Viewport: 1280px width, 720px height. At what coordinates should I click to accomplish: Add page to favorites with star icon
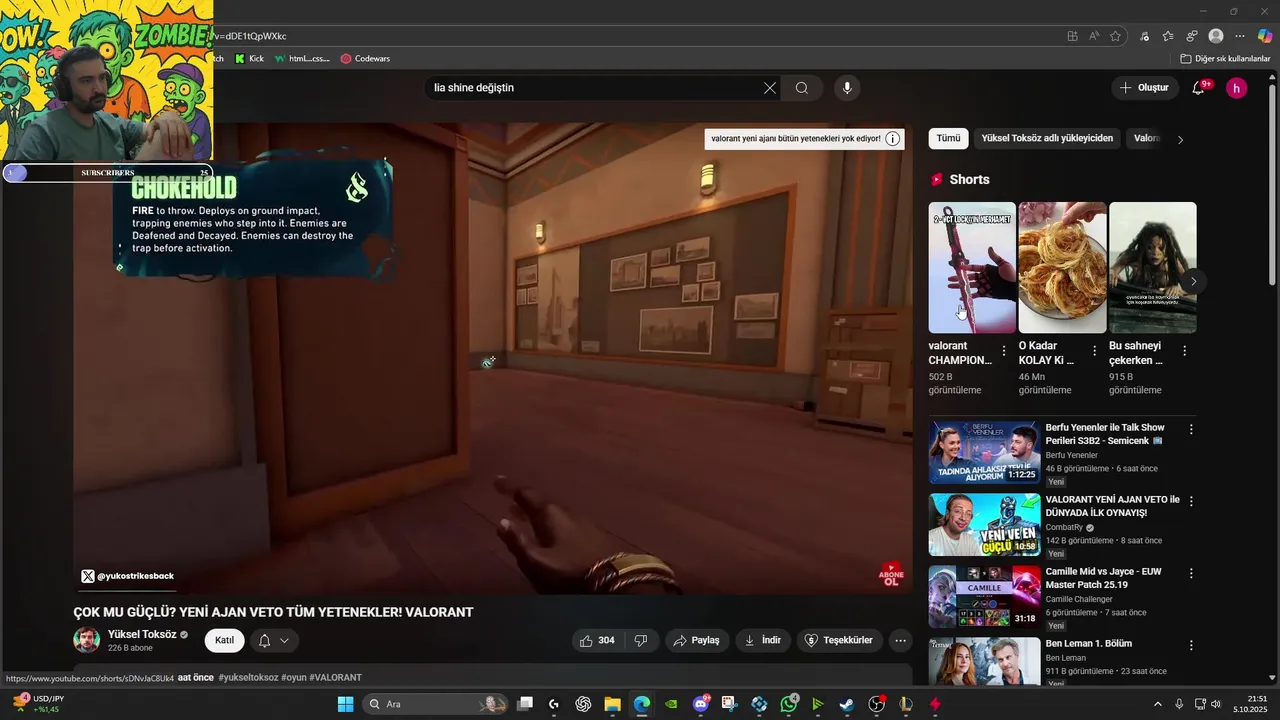point(1116,36)
